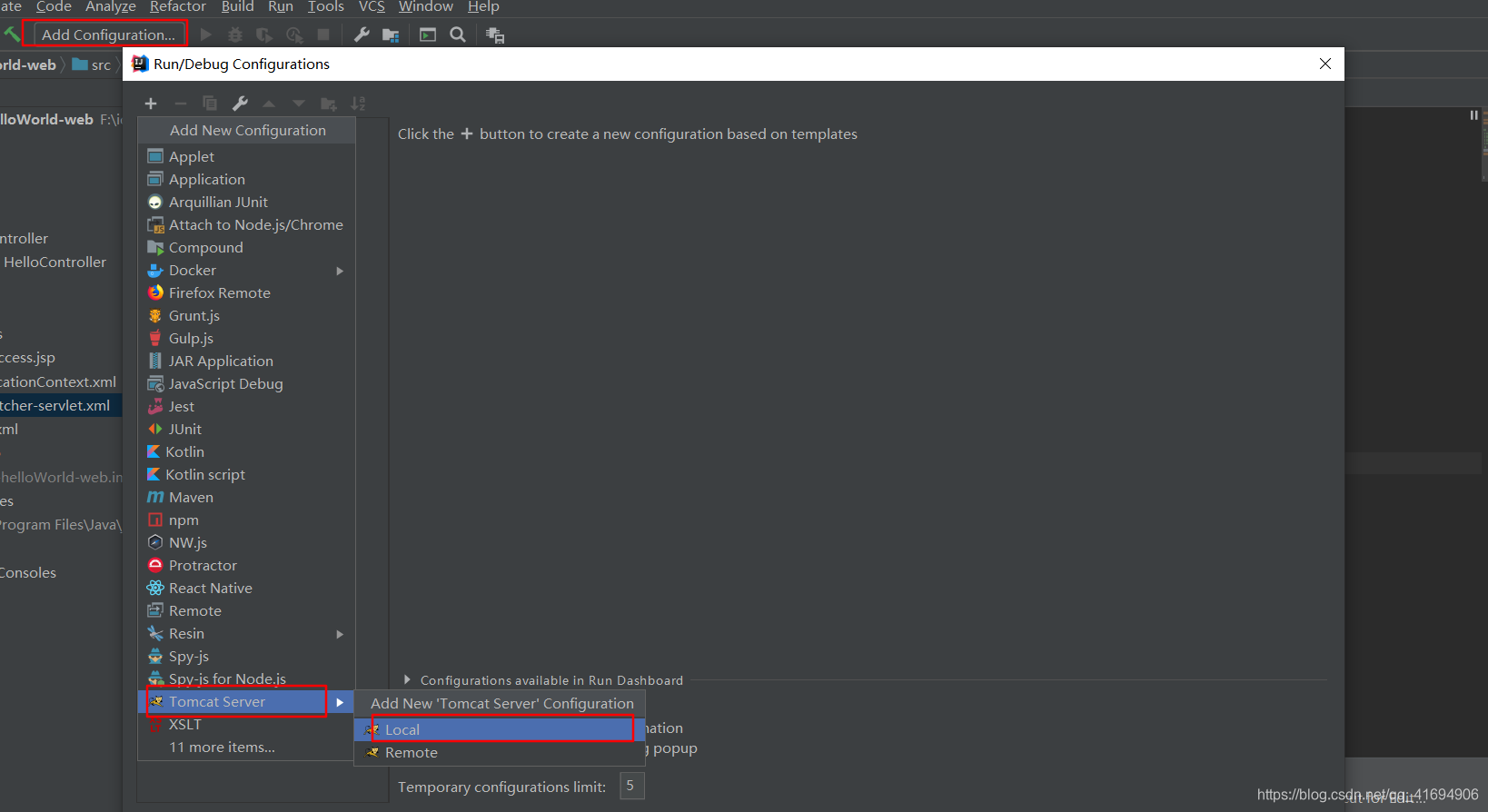Open the Window menu

point(426,7)
